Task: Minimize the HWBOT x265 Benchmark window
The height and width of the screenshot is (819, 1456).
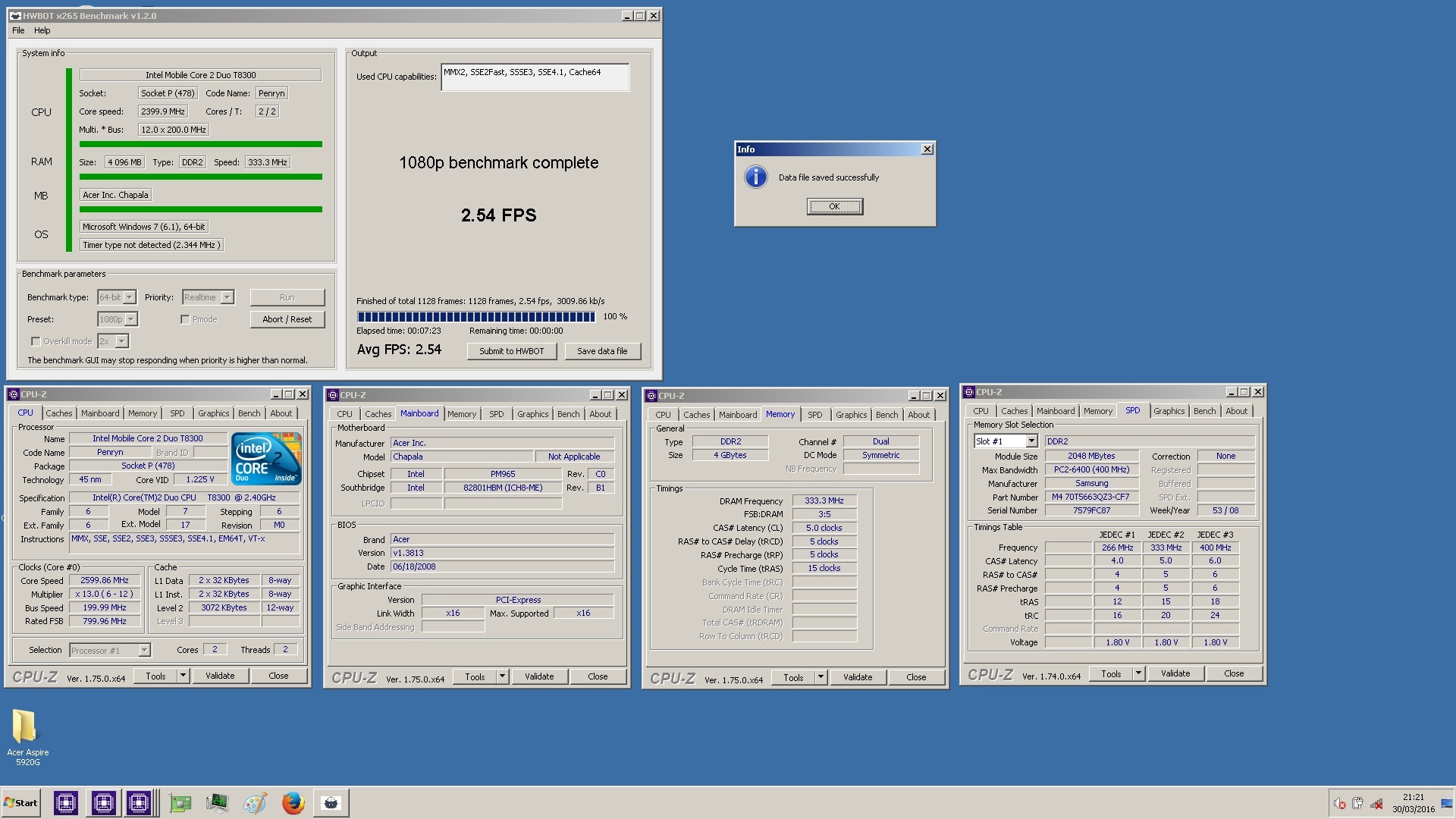Action: coord(627,15)
